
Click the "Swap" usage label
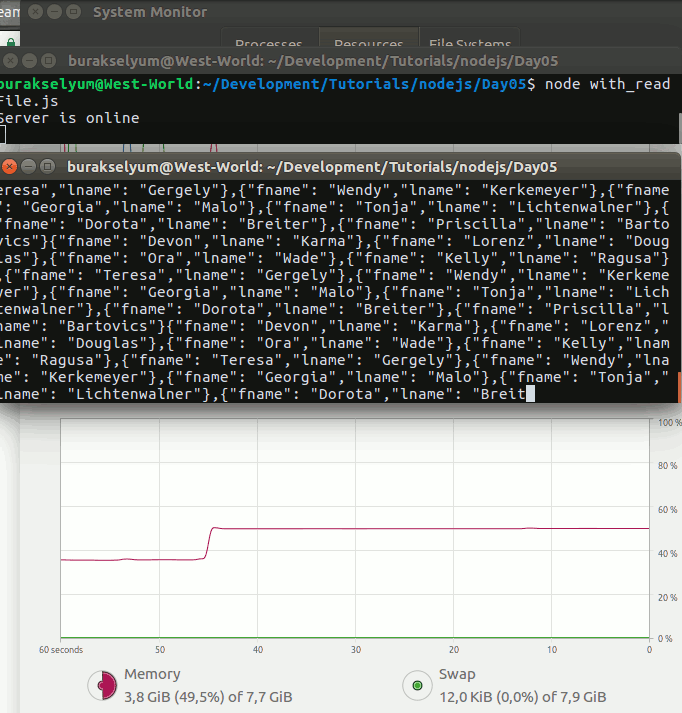point(457,675)
